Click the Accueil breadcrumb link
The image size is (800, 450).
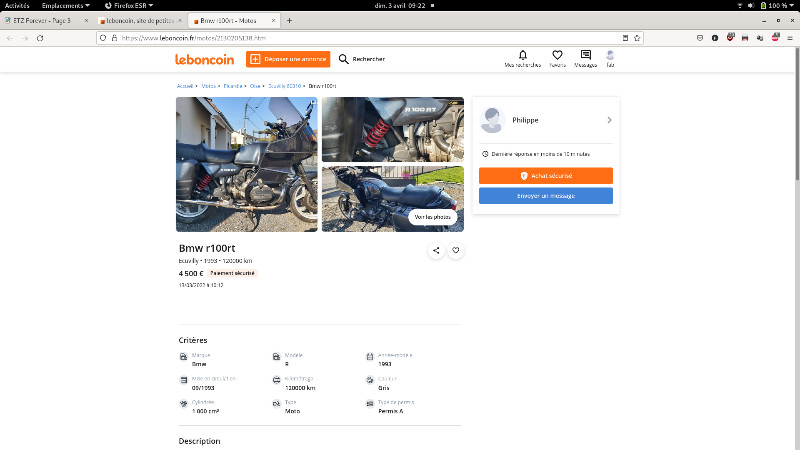coord(185,86)
